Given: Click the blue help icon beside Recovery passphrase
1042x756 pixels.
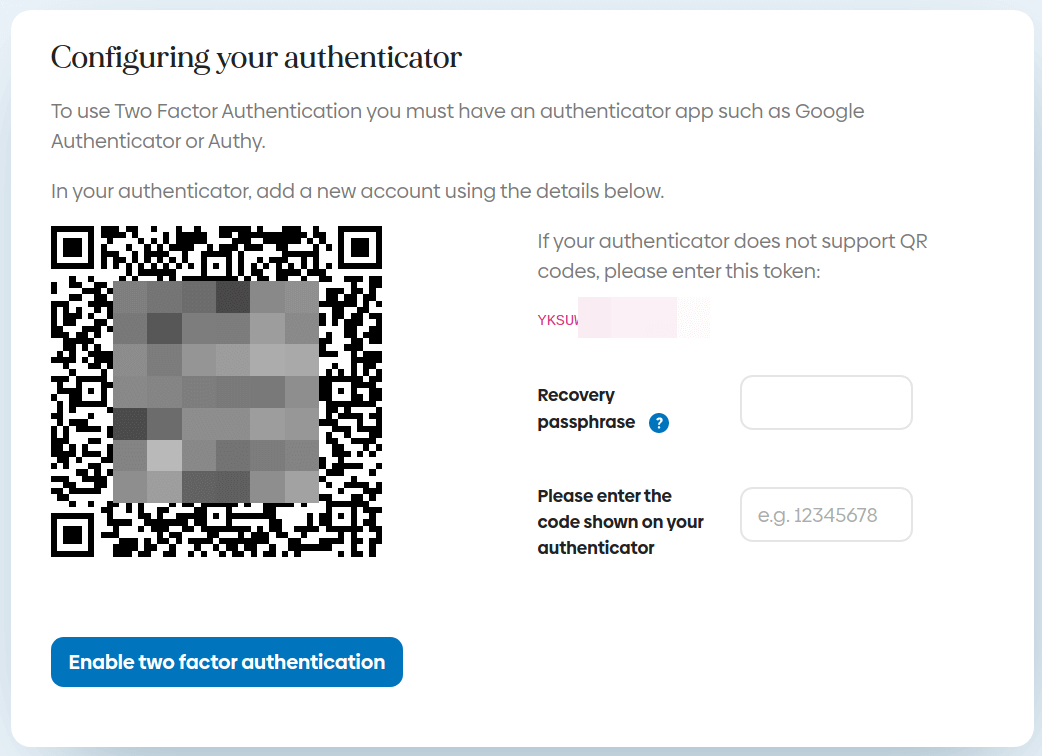Looking at the screenshot, I should pyautogui.click(x=659, y=423).
